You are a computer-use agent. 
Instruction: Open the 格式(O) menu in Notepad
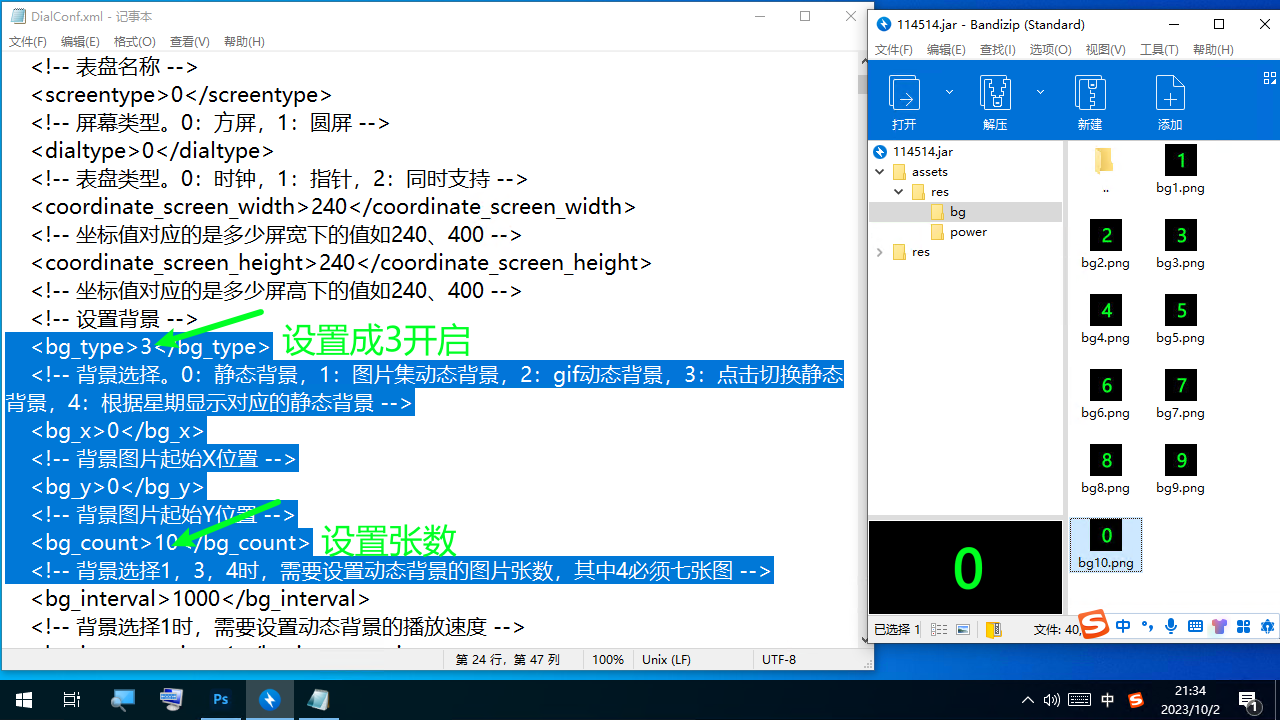point(134,42)
